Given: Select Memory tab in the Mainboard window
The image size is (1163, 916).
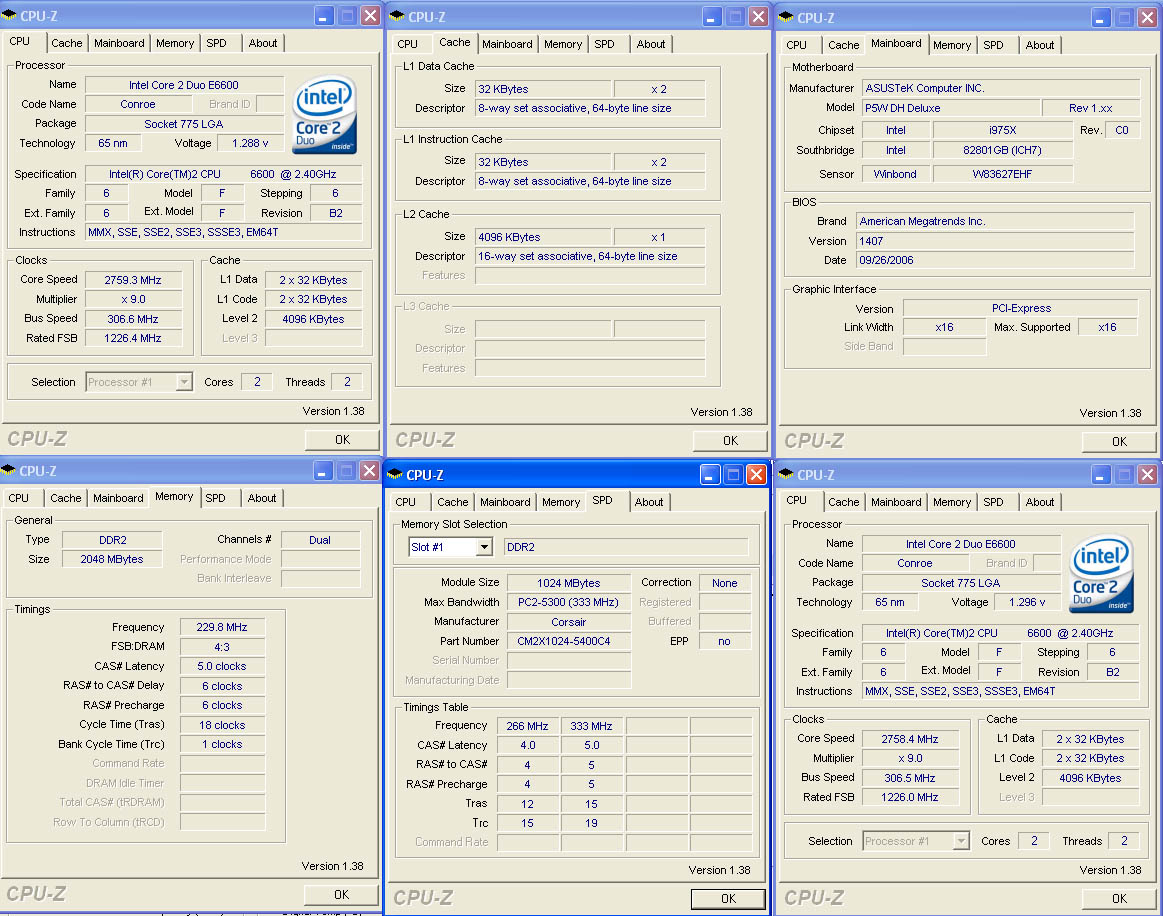Looking at the screenshot, I should pos(952,45).
